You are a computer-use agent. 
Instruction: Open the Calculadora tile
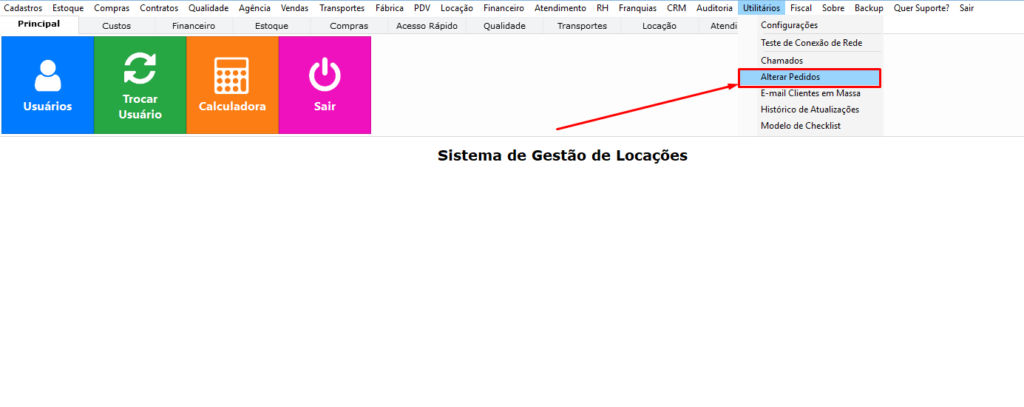pyautogui.click(x=232, y=85)
